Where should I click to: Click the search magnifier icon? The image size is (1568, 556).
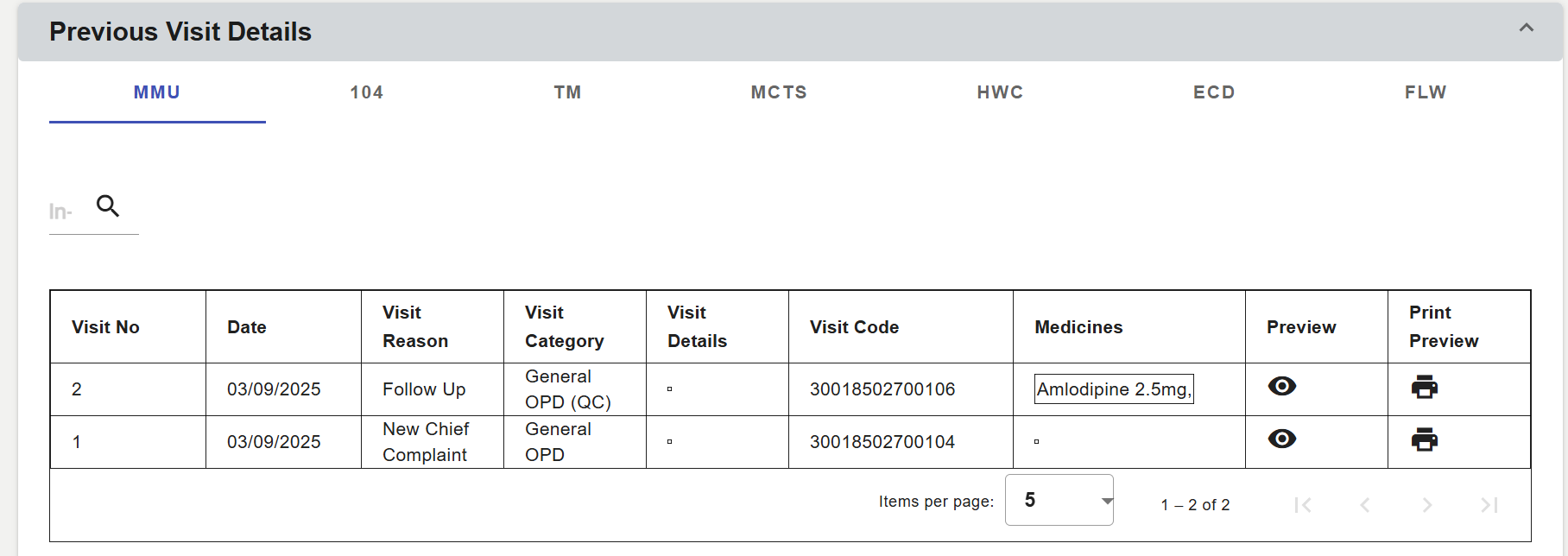(108, 206)
